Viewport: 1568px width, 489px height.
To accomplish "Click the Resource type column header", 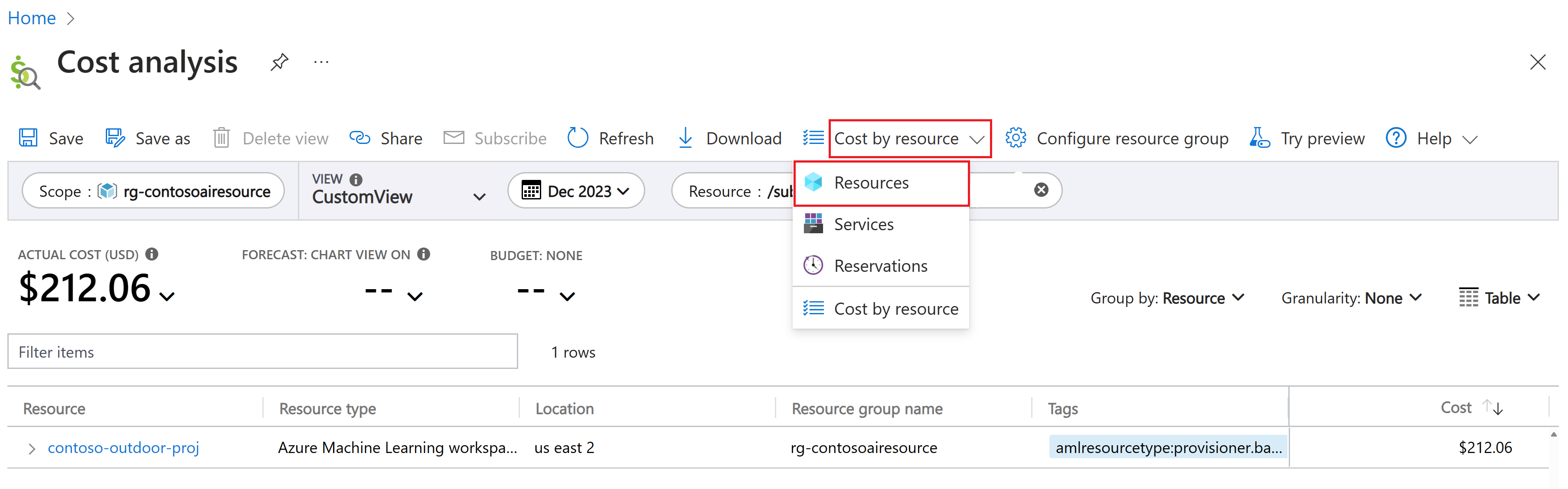I will tap(327, 408).
